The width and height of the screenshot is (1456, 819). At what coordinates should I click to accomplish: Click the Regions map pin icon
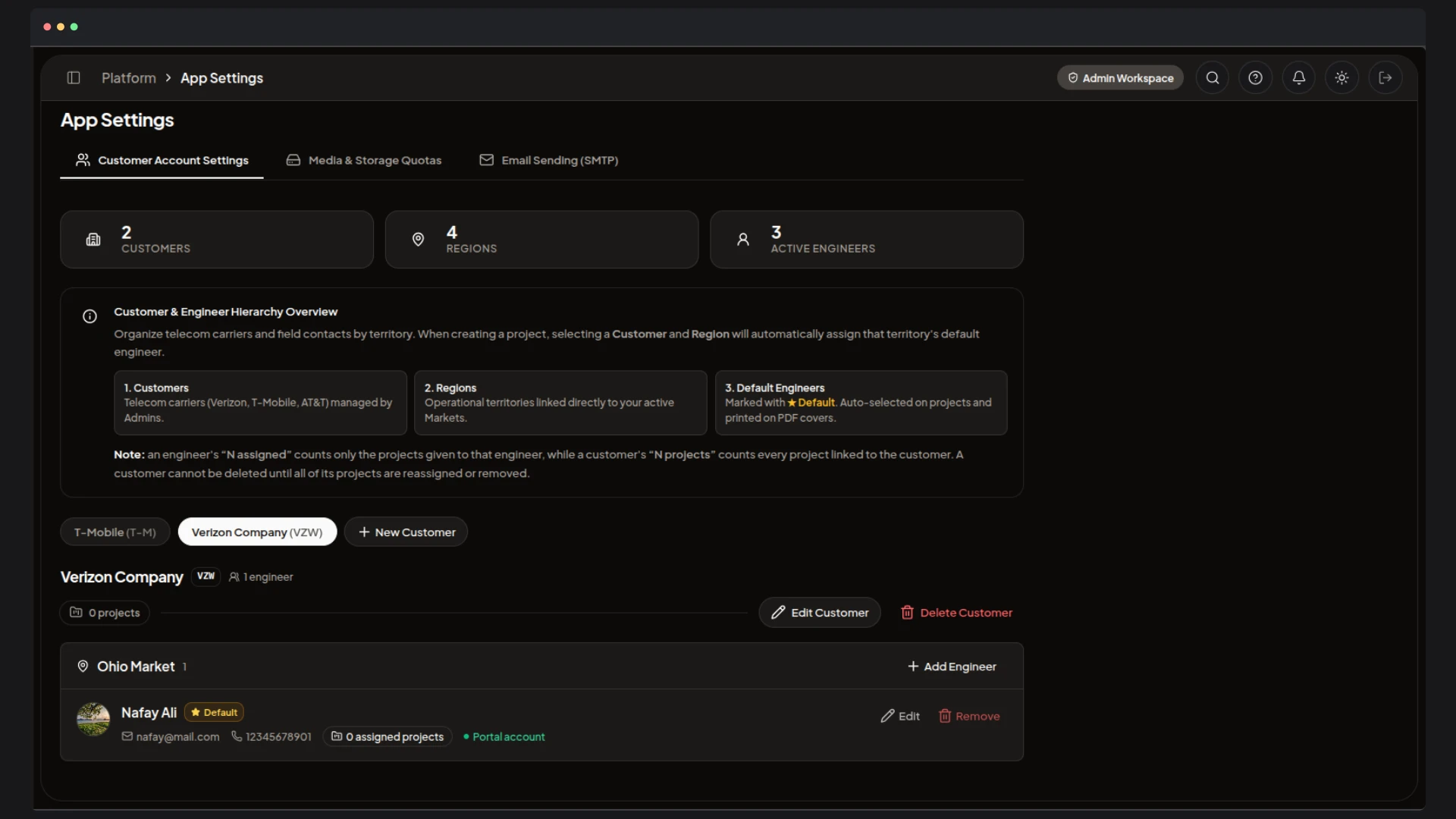point(418,240)
